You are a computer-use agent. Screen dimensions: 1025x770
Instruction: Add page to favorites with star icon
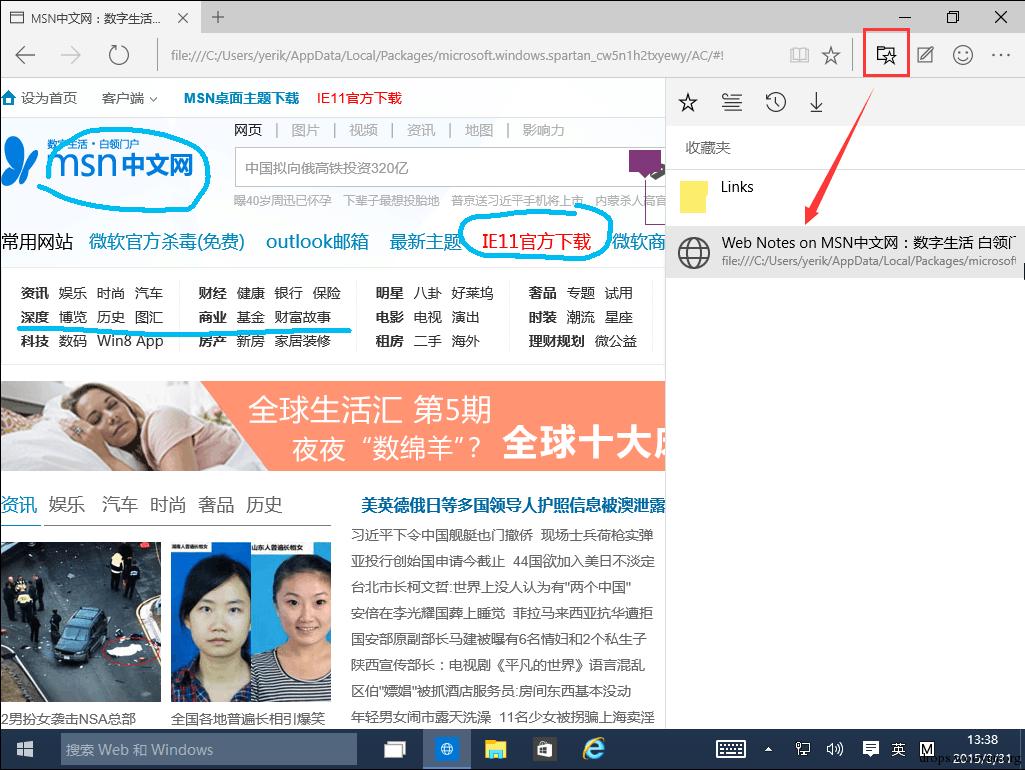[x=831, y=55]
